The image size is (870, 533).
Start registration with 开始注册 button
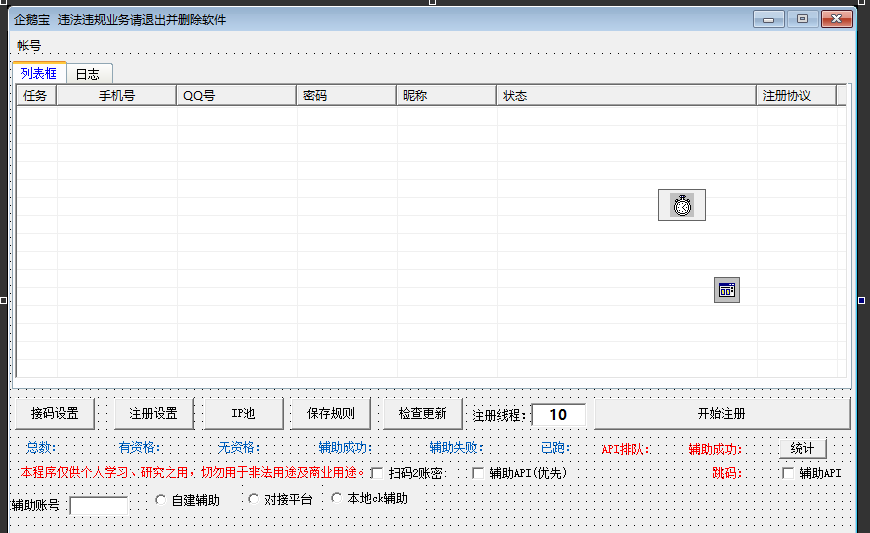tap(721, 414)
